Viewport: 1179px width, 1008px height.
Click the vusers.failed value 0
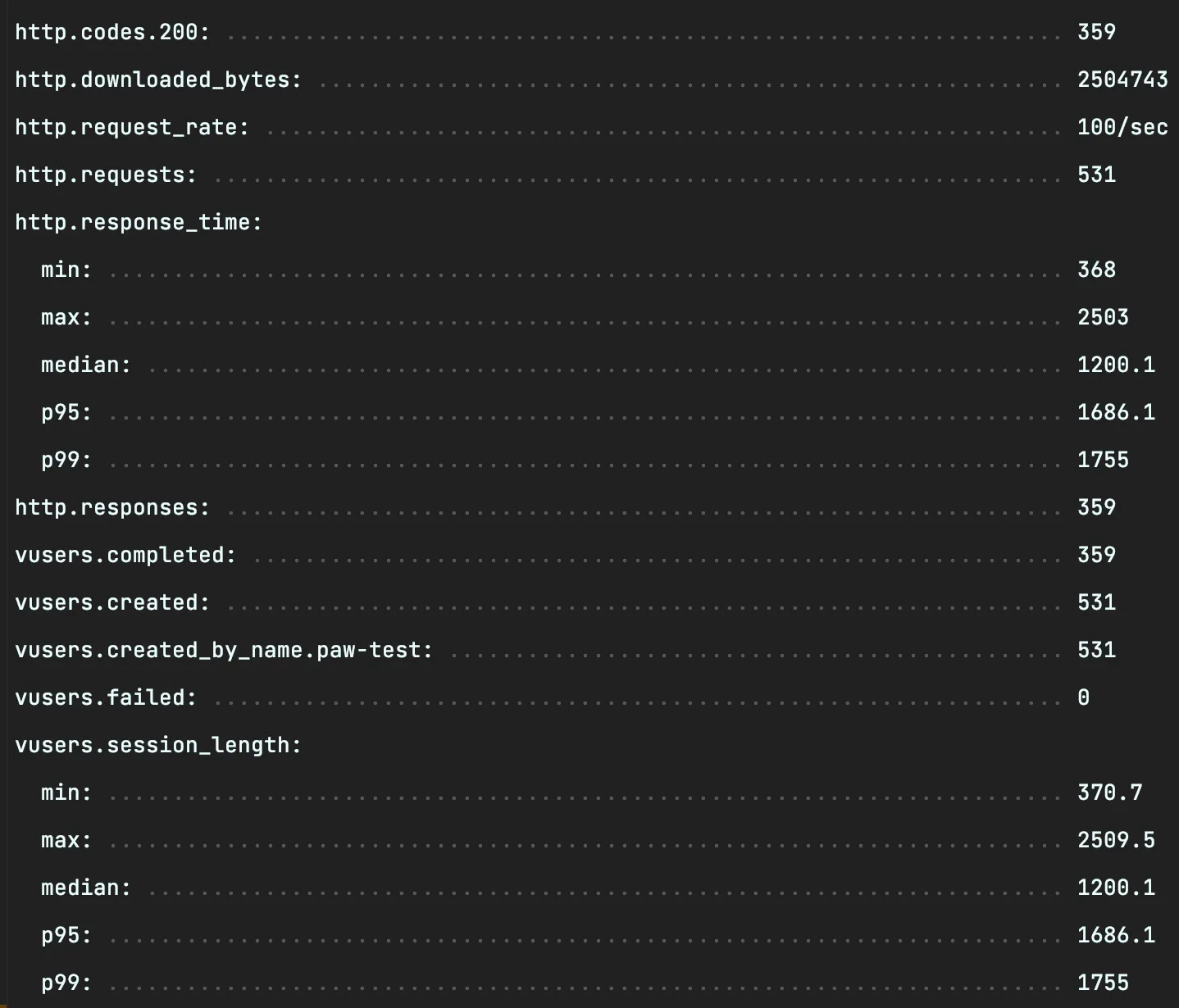(1083, 697)
